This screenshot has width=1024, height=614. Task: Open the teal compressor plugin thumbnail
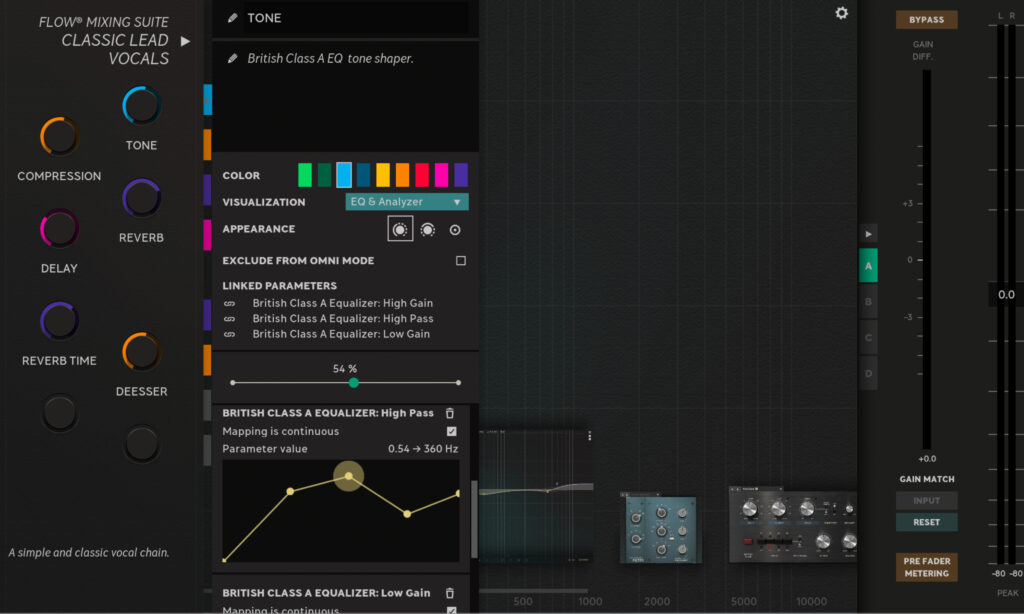[660, 528]
